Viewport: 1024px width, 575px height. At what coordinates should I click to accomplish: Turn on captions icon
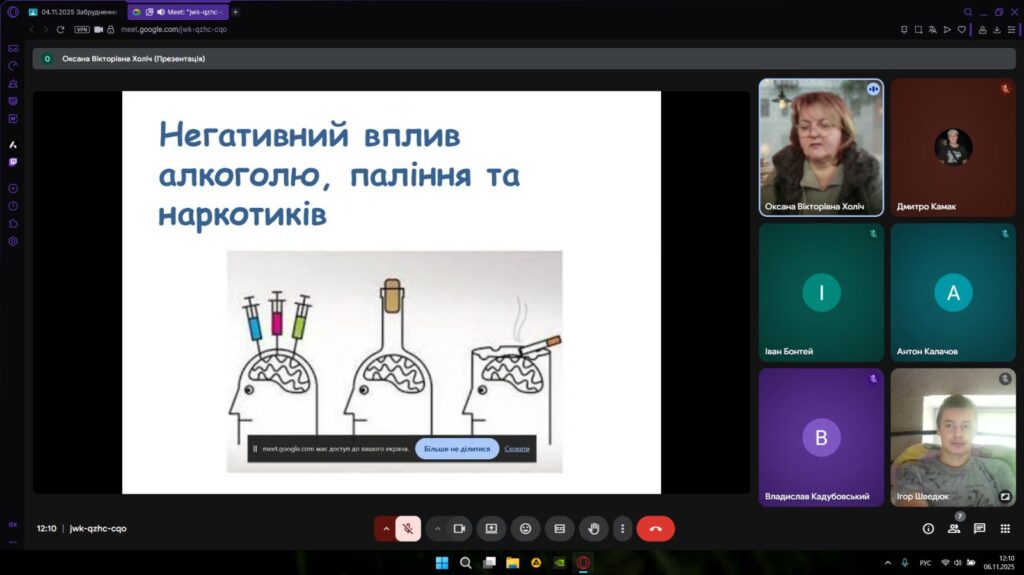click(x=560, y=528)
